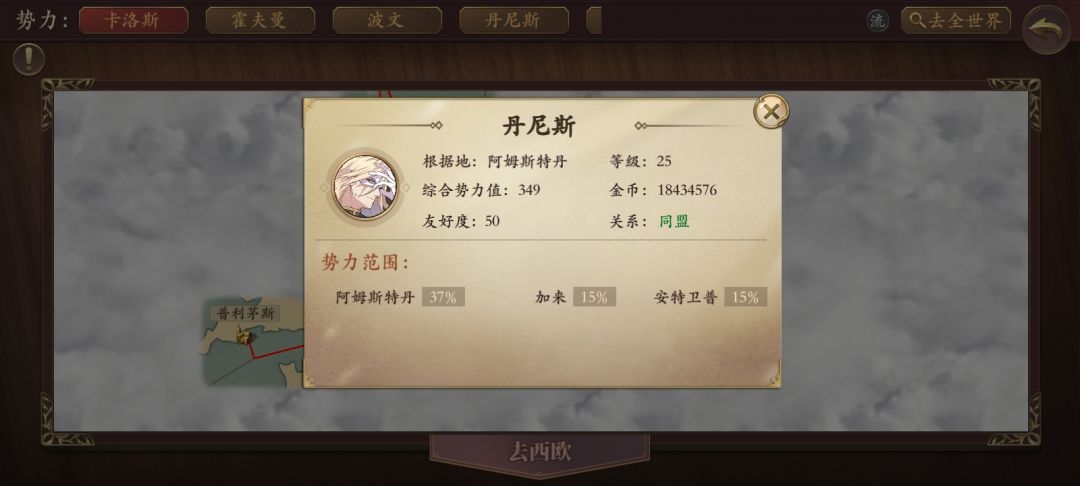
Task: Click the partially hidden fifth faction tab
Action: coord(594,21)
